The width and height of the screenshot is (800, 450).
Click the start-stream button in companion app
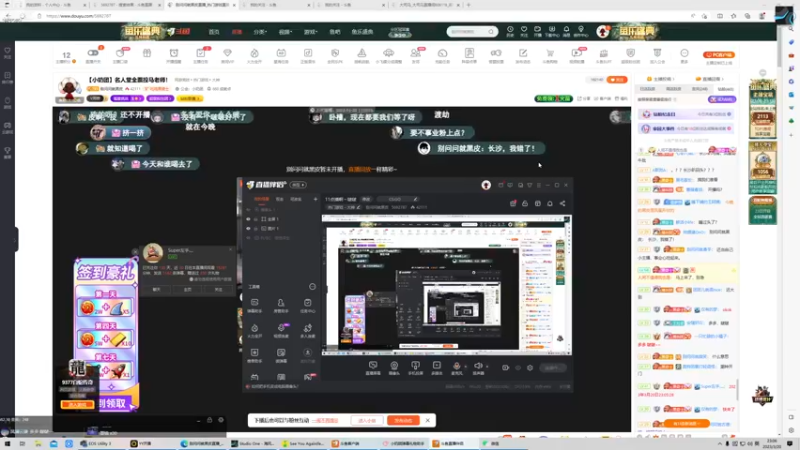point(553,367)
